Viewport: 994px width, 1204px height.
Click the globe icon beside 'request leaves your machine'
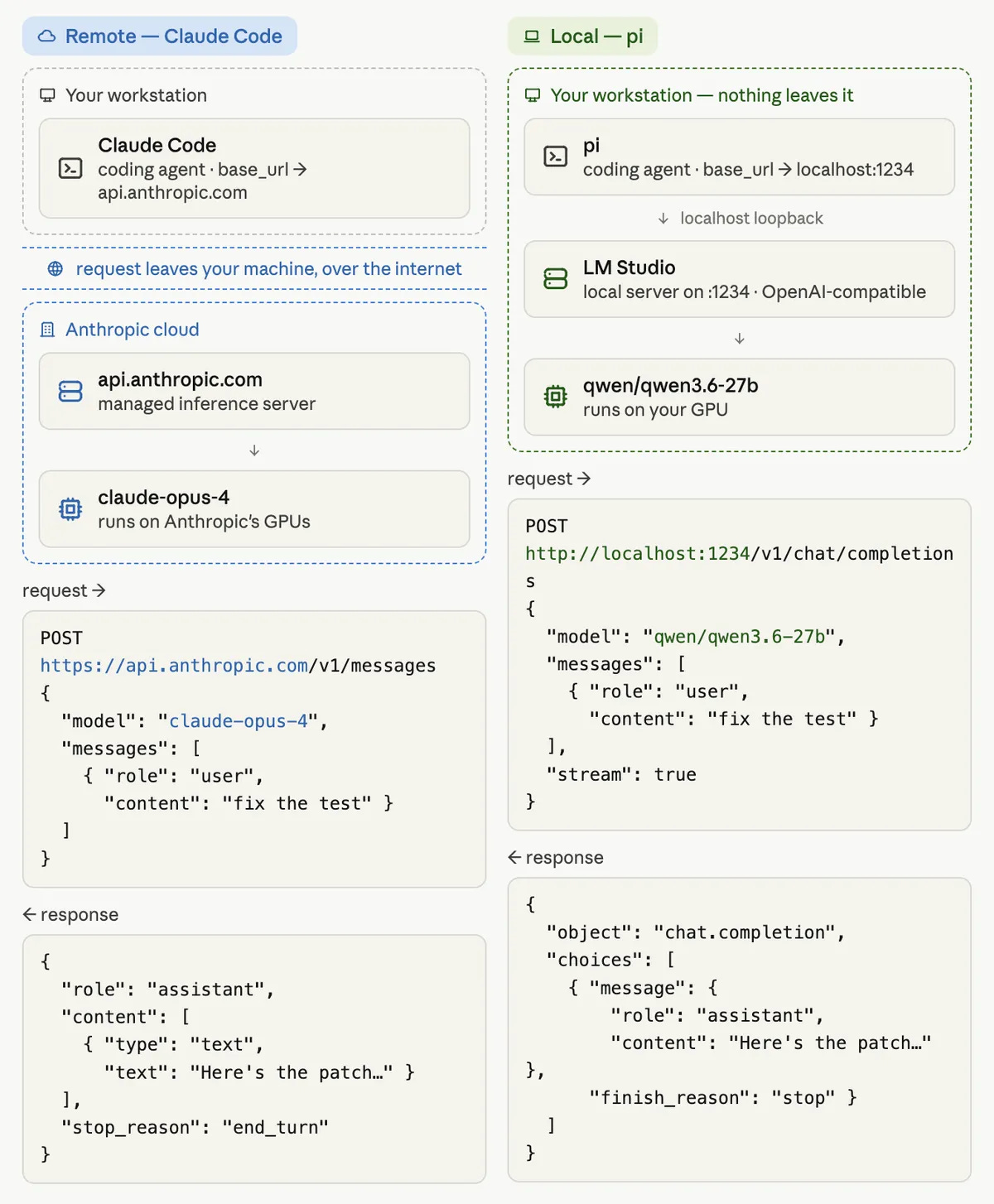[55, 268]
